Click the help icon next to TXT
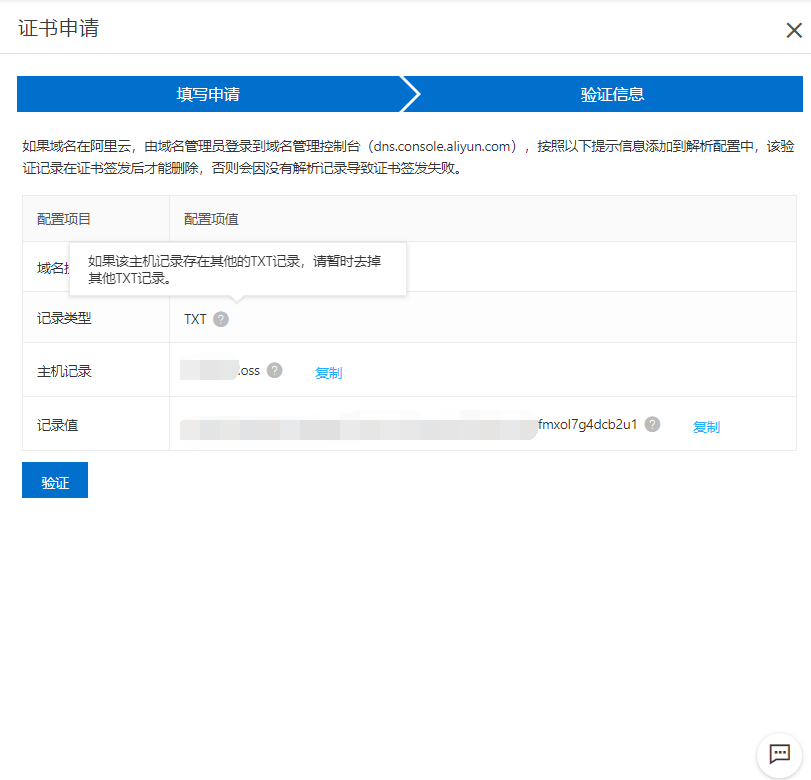Screen dimensions: 811x780 pyautogui.click(x=221, y=319)
